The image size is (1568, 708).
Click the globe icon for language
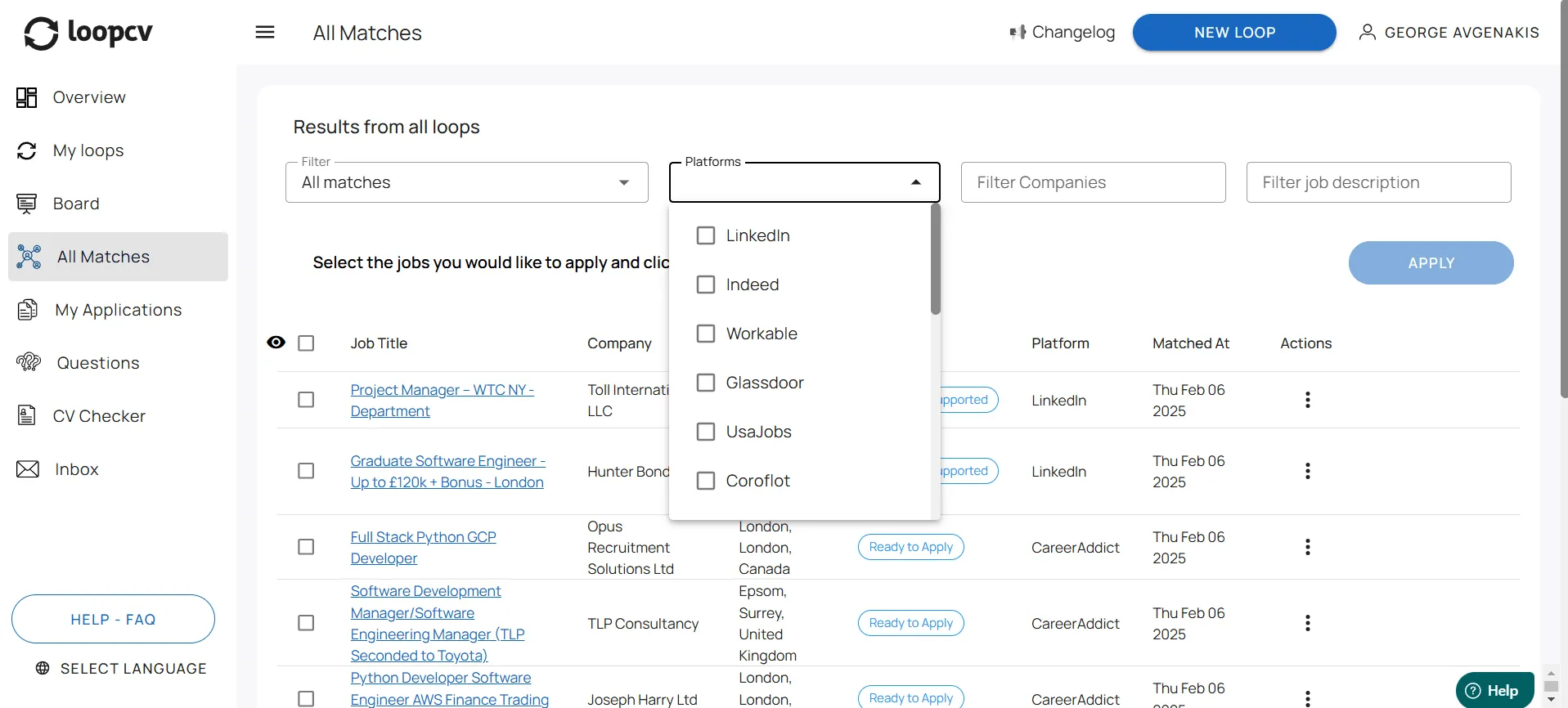[x=43, y=668]
